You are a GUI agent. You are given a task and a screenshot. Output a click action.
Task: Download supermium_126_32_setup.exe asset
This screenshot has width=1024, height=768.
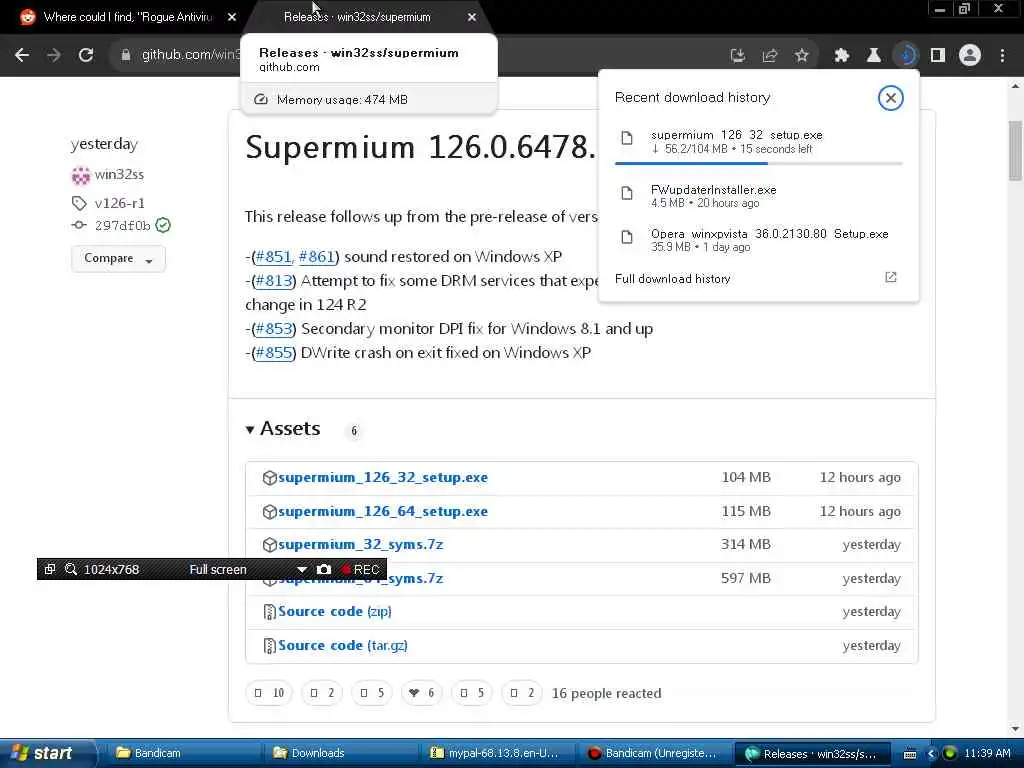click(x=383, y=477)
